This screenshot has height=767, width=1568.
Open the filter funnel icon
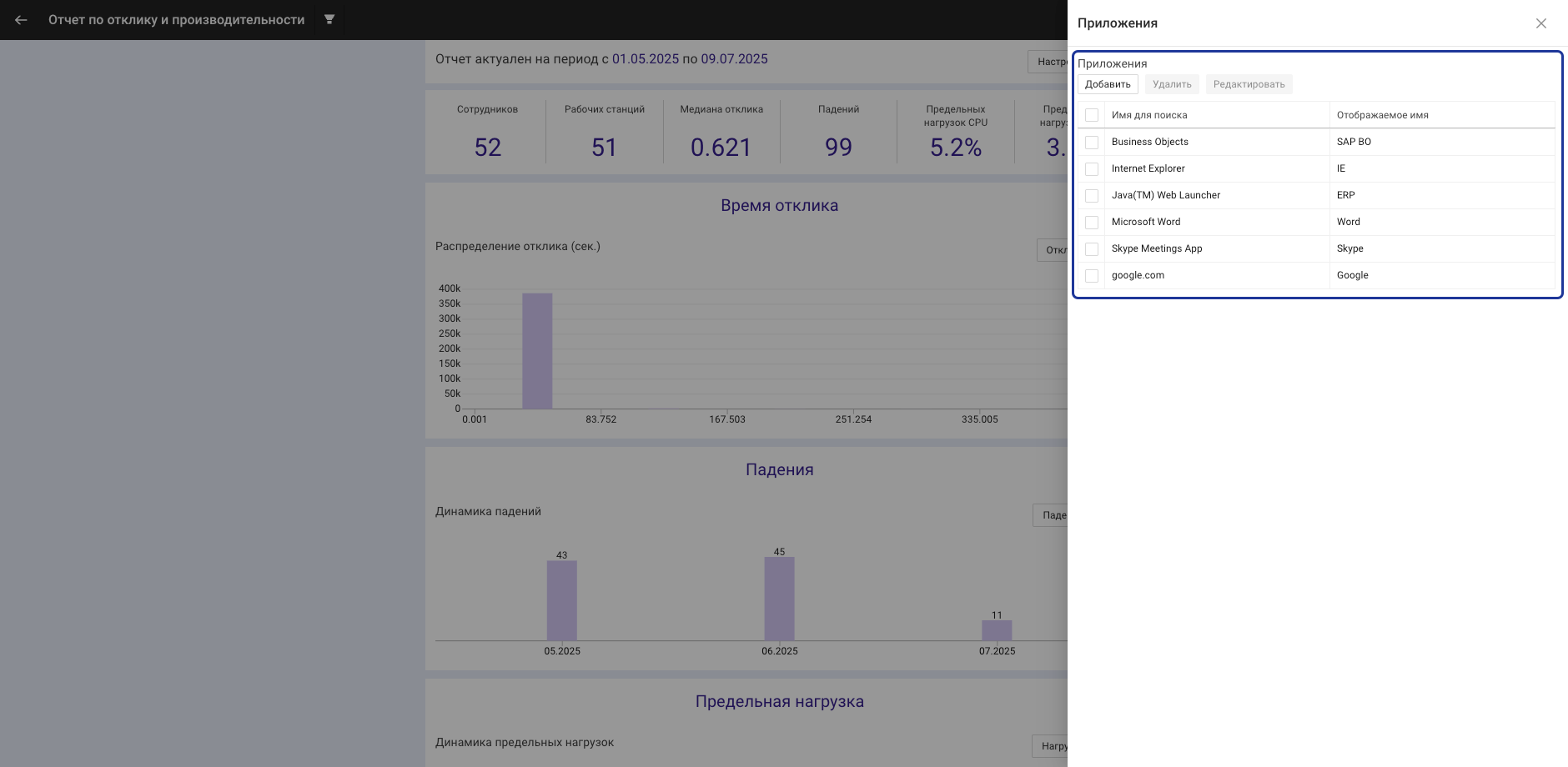tap(329, 19)
